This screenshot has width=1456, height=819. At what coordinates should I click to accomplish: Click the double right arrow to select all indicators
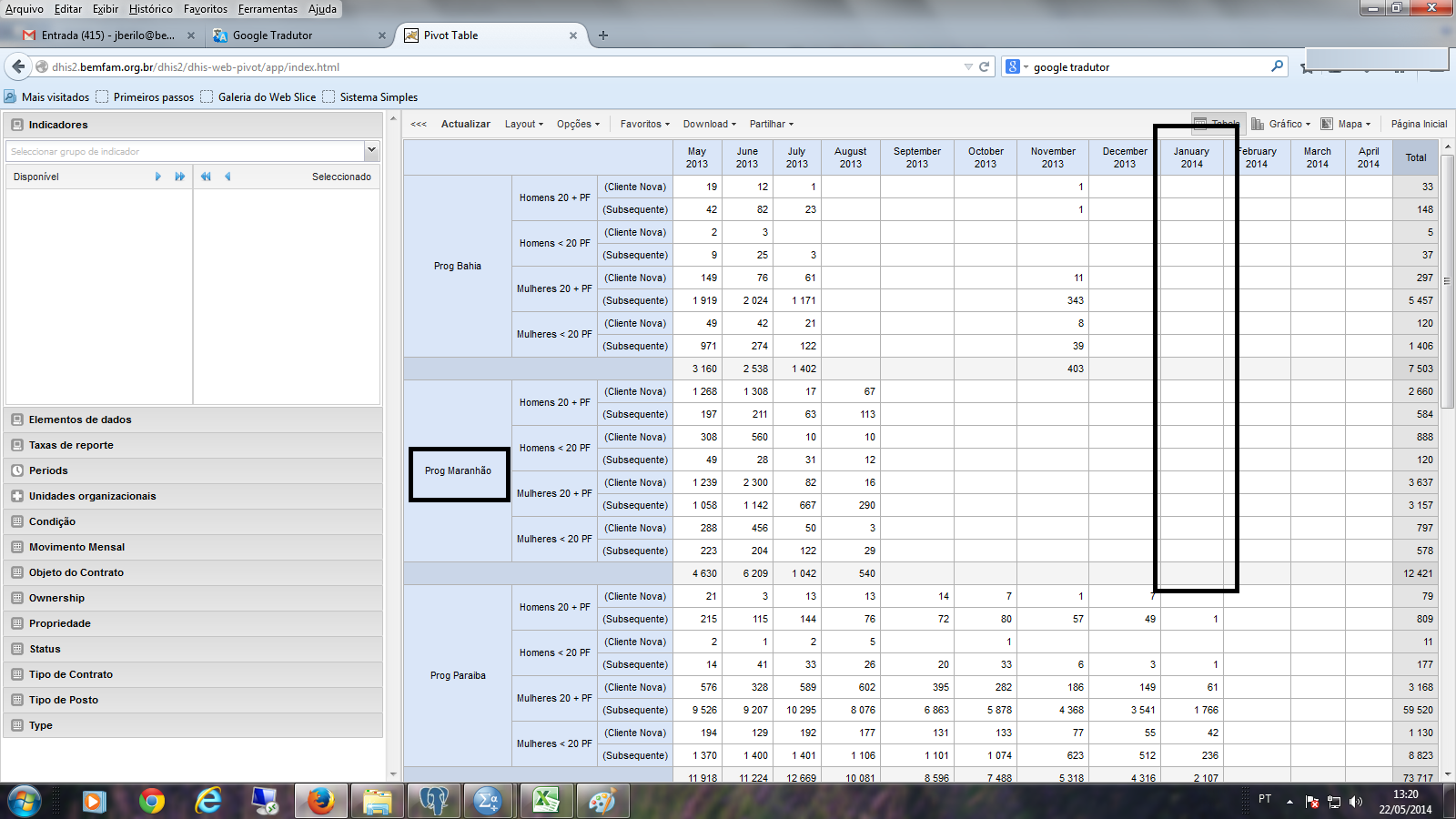click(x=180, y=177)
